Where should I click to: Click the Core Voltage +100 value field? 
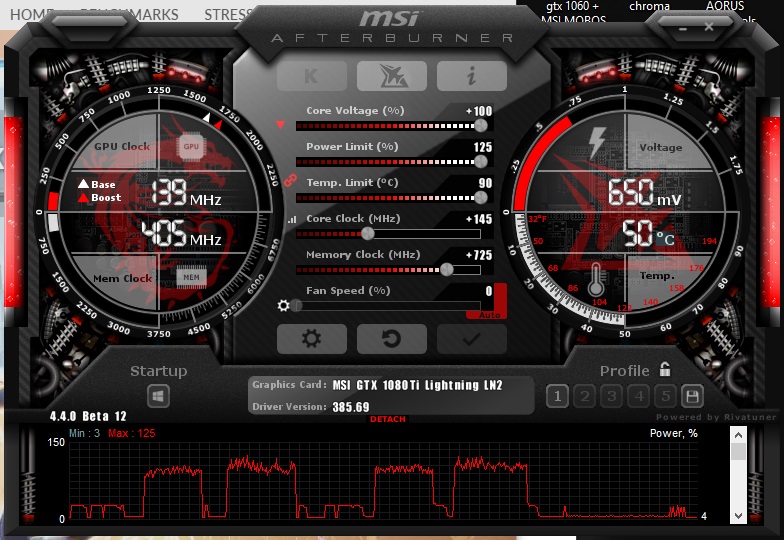(478, 111)
